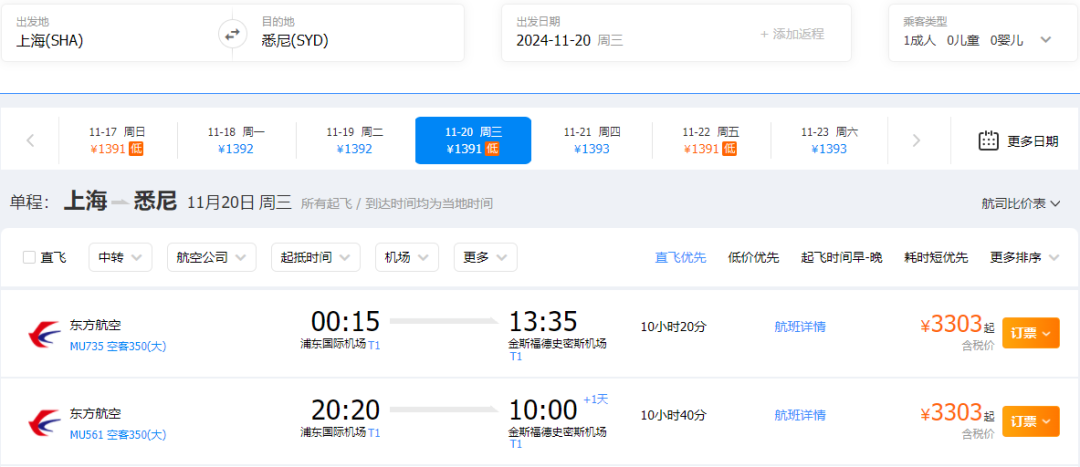This screenshot has width=1080, height=467.
Task: Expand the 起抵时间 time filter dropdown
Action: click(x=315, y=257)
